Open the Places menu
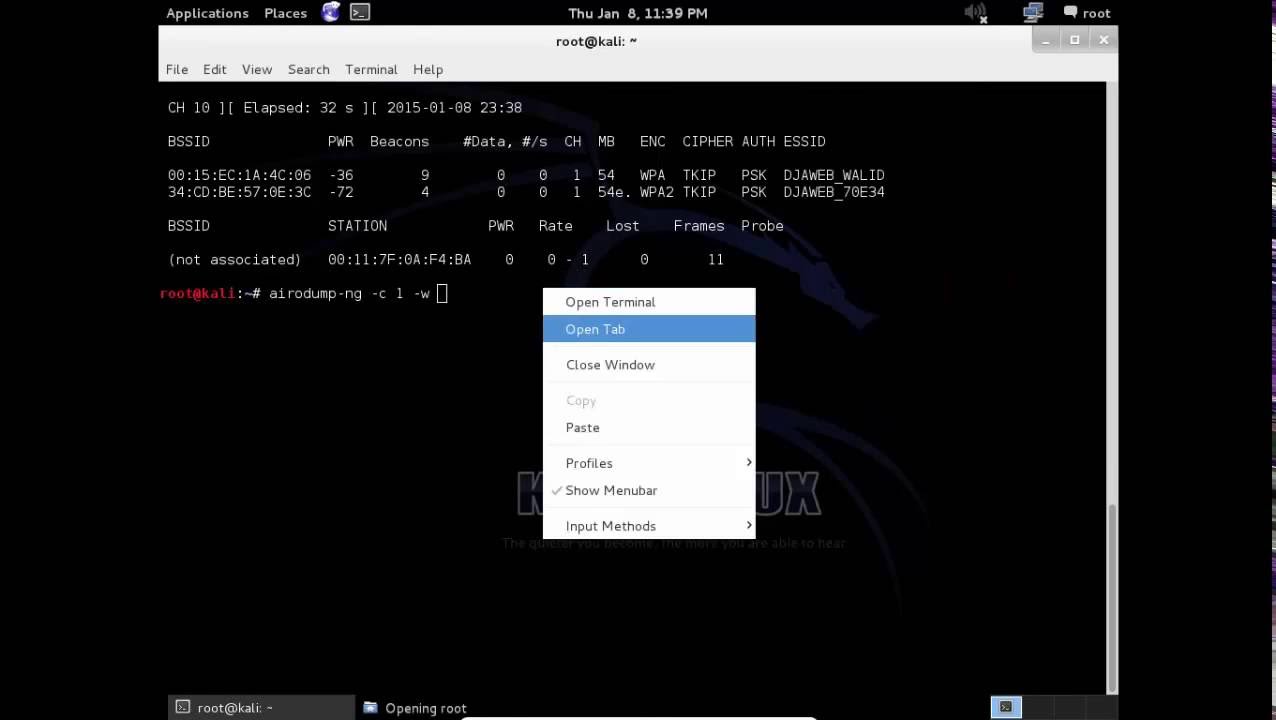 click(285, 13)
